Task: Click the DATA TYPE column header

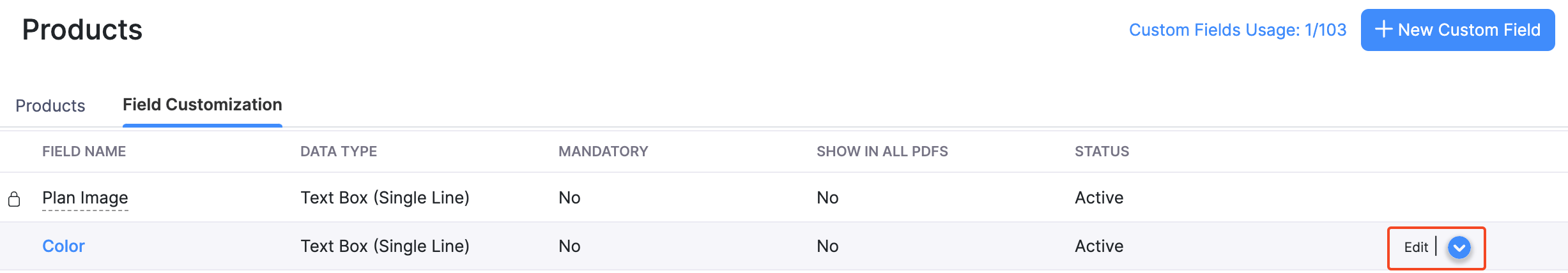Action: coord(339,151)
